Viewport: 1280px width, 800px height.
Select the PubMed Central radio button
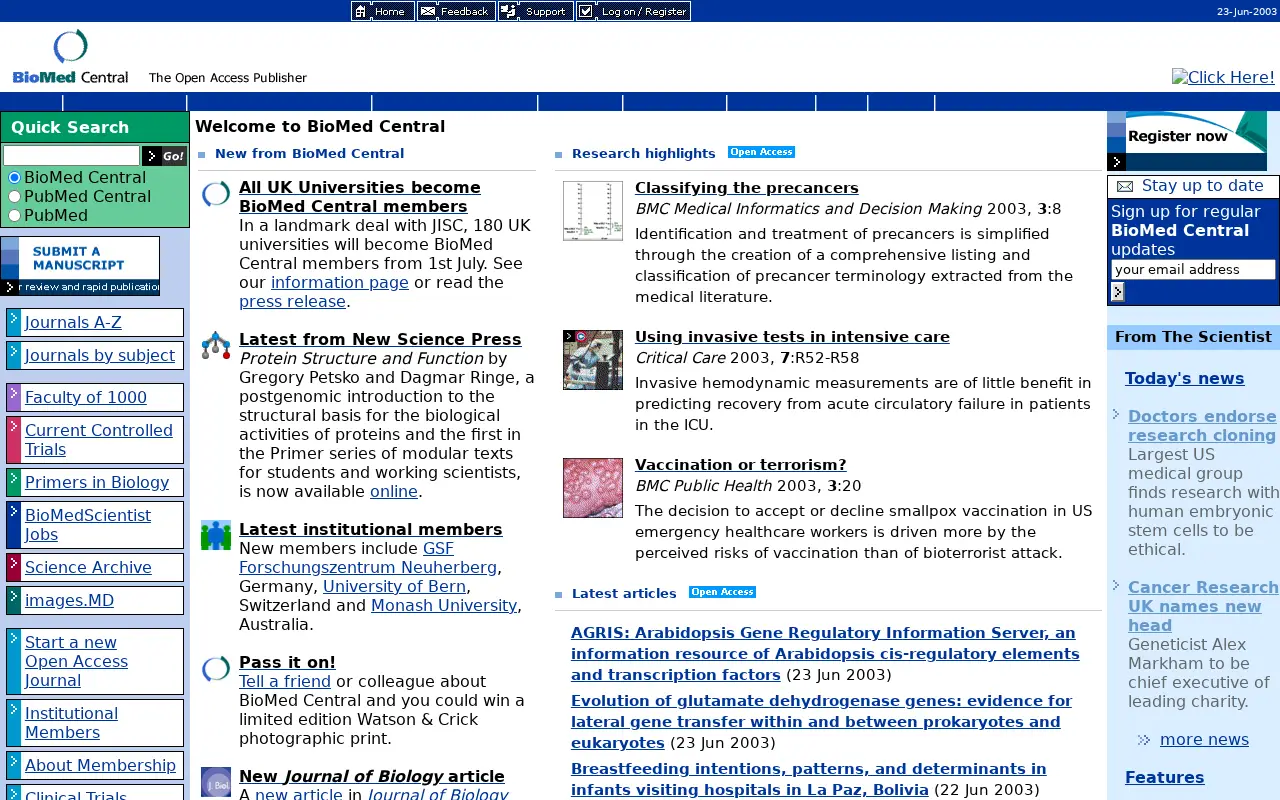point(14,197)
